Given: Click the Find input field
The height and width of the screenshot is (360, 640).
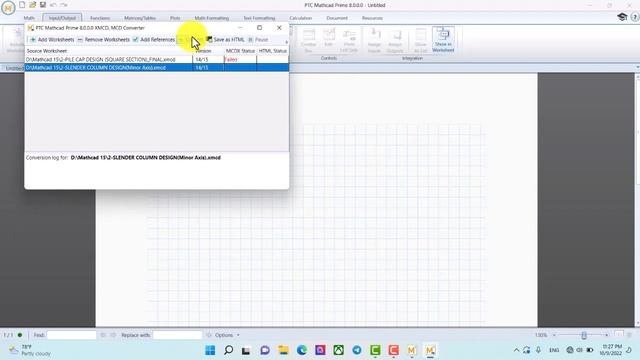Looking at the screenshot, I should 71,335.
